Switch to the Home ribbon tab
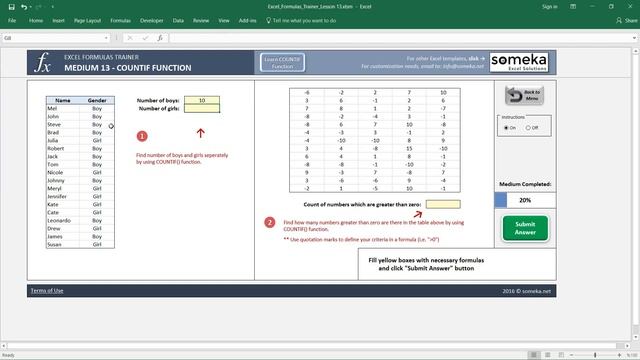Image resolution: width=640 pixels, height=360 pixels. coord(36,20)
